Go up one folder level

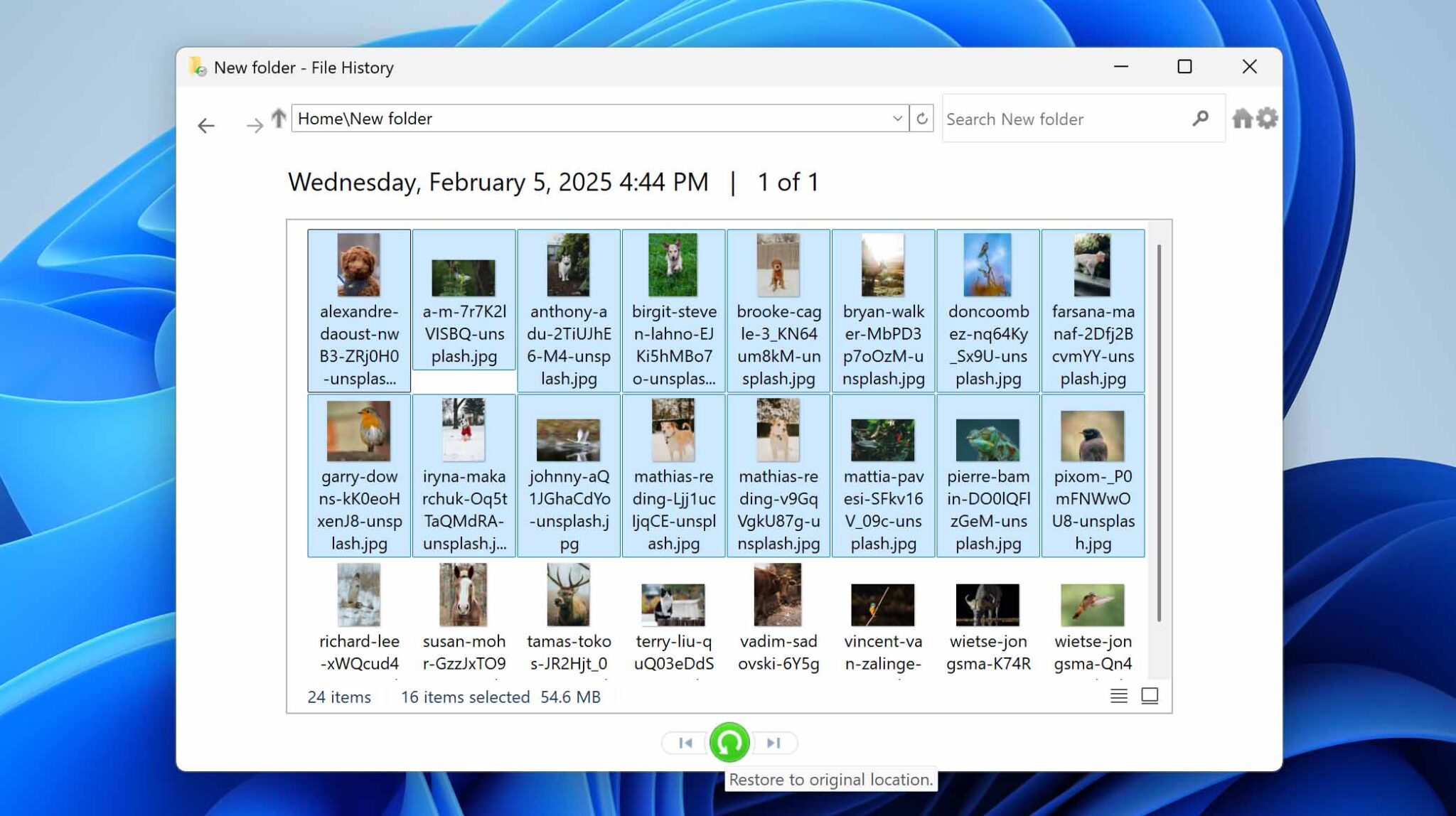pos(277,119)
